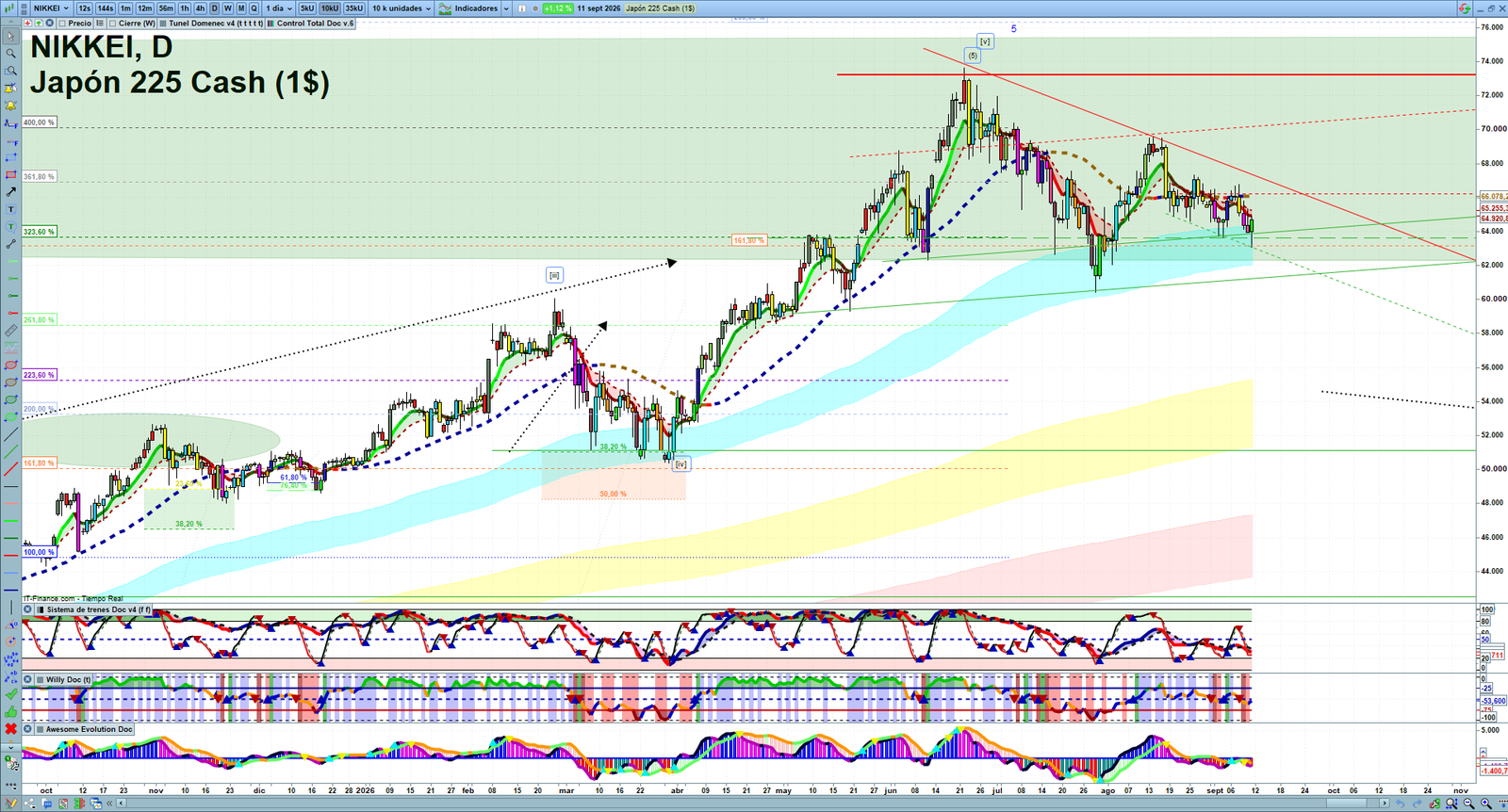Select the zoom-area rectangle magnifier tool
The height and width of the screenshot is (812, 1508).
[10, 71]
